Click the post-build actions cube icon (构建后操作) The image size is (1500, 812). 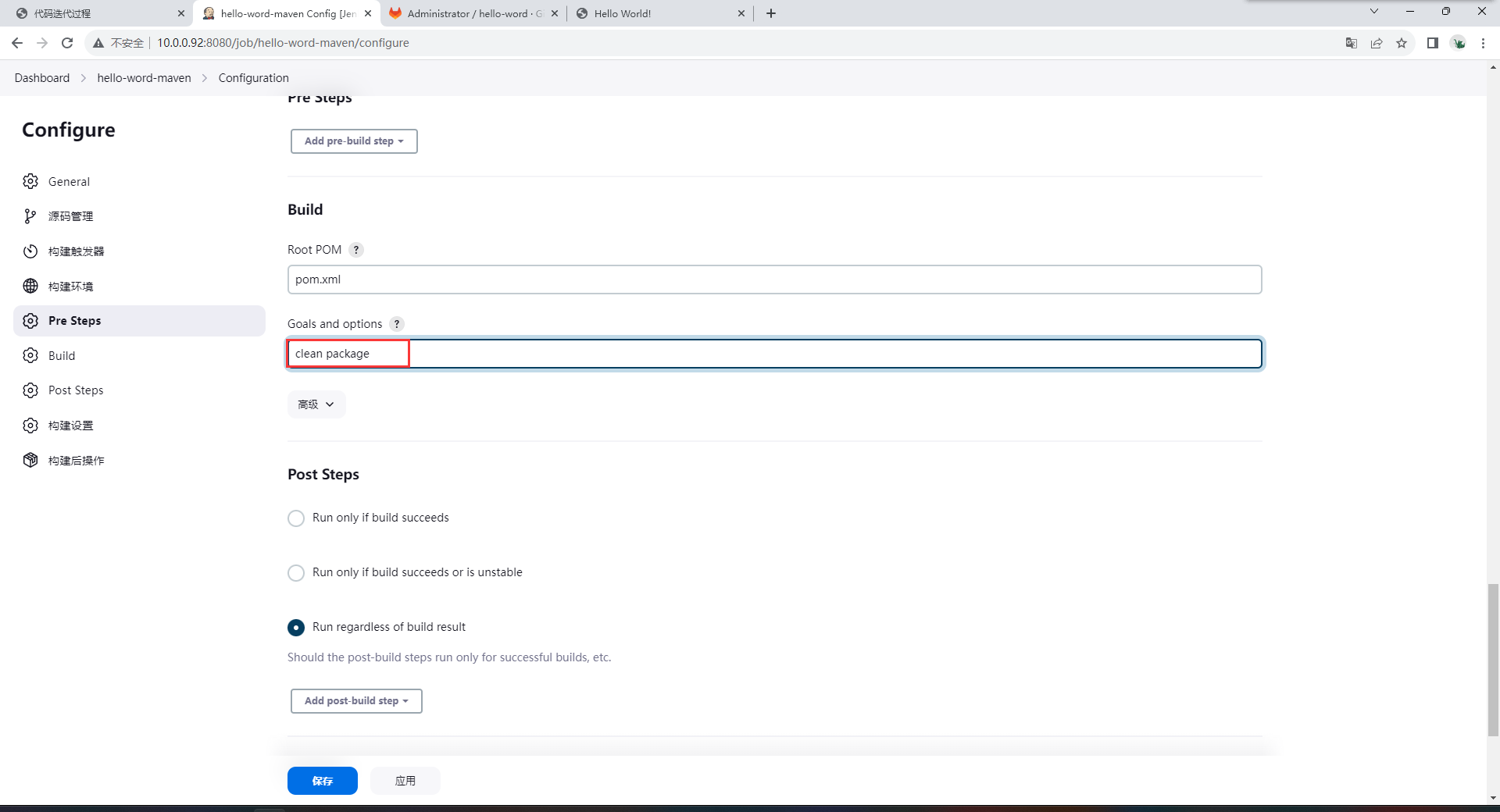30,460
